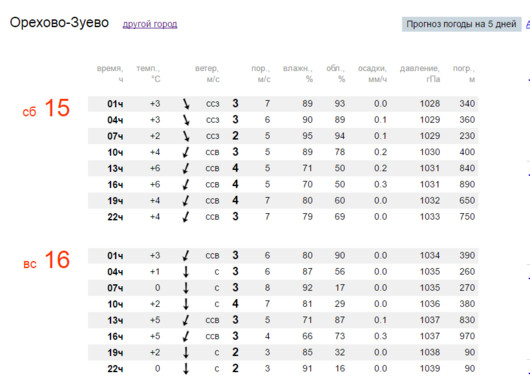
Task: Click wind arrow icon for Sunday 22ч
Action: tap(186, 369)
